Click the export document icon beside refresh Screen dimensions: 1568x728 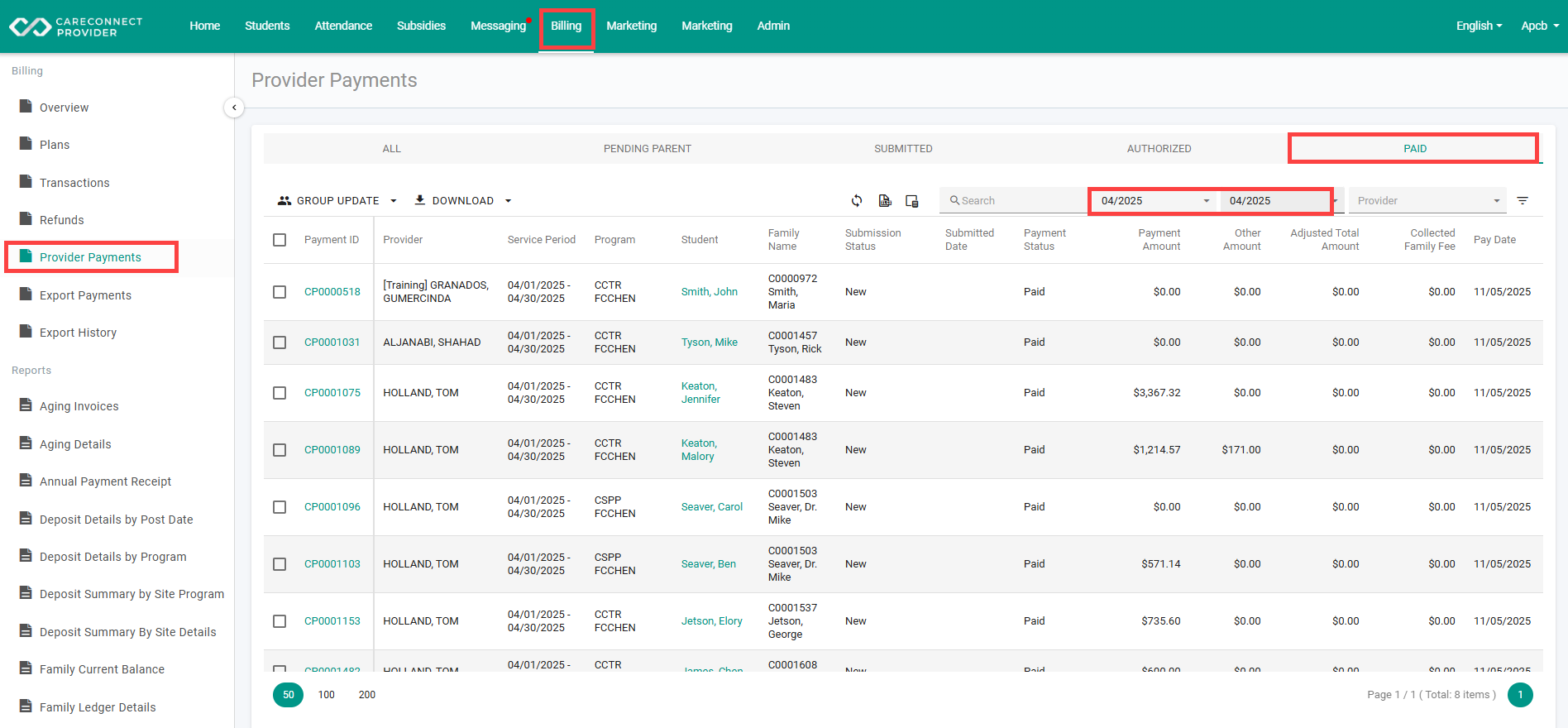(x=885, y=200)
